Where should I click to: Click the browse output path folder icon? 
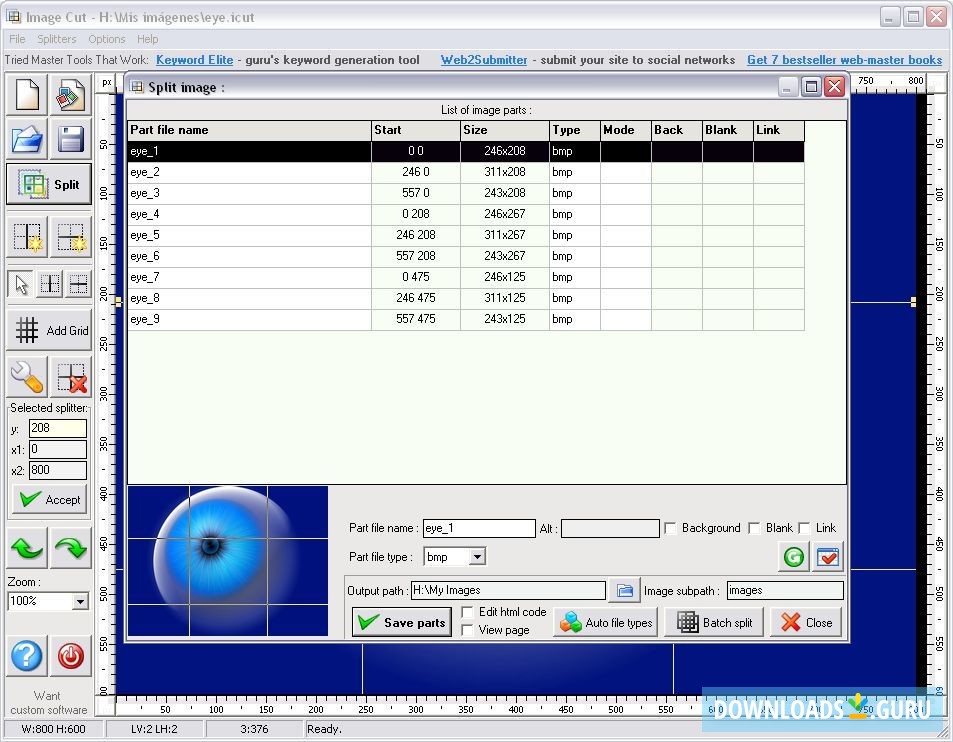[x=624, y=591]
